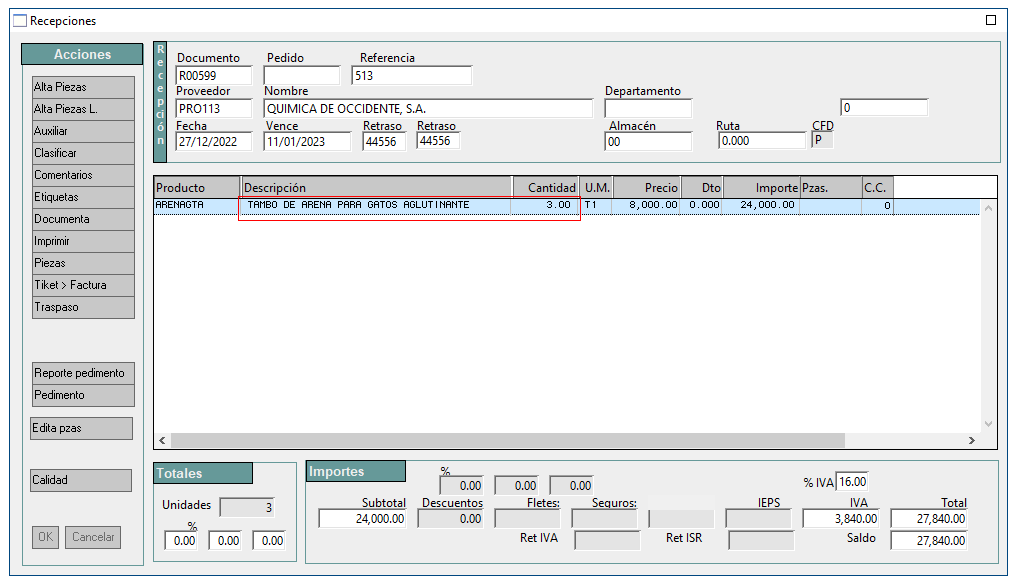1015x584 pixels.
Task: Confirm with the OK button
Action: [45, 537]
